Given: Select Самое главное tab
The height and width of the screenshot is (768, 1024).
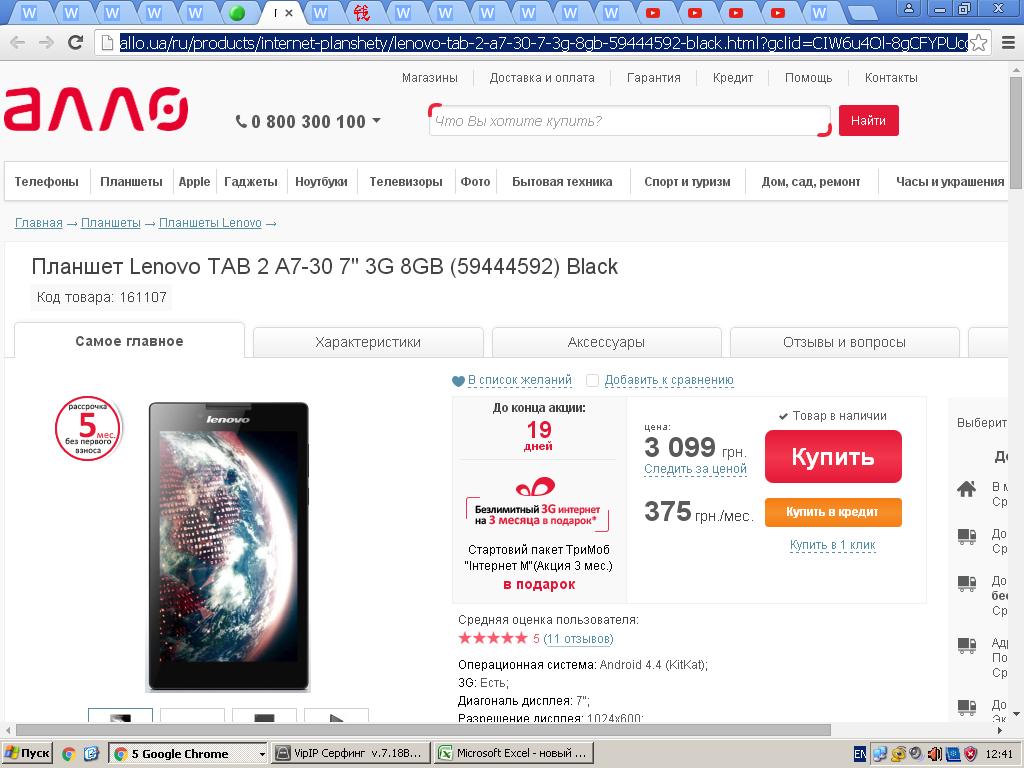Looking at the screenshot, I should point(129,341).
